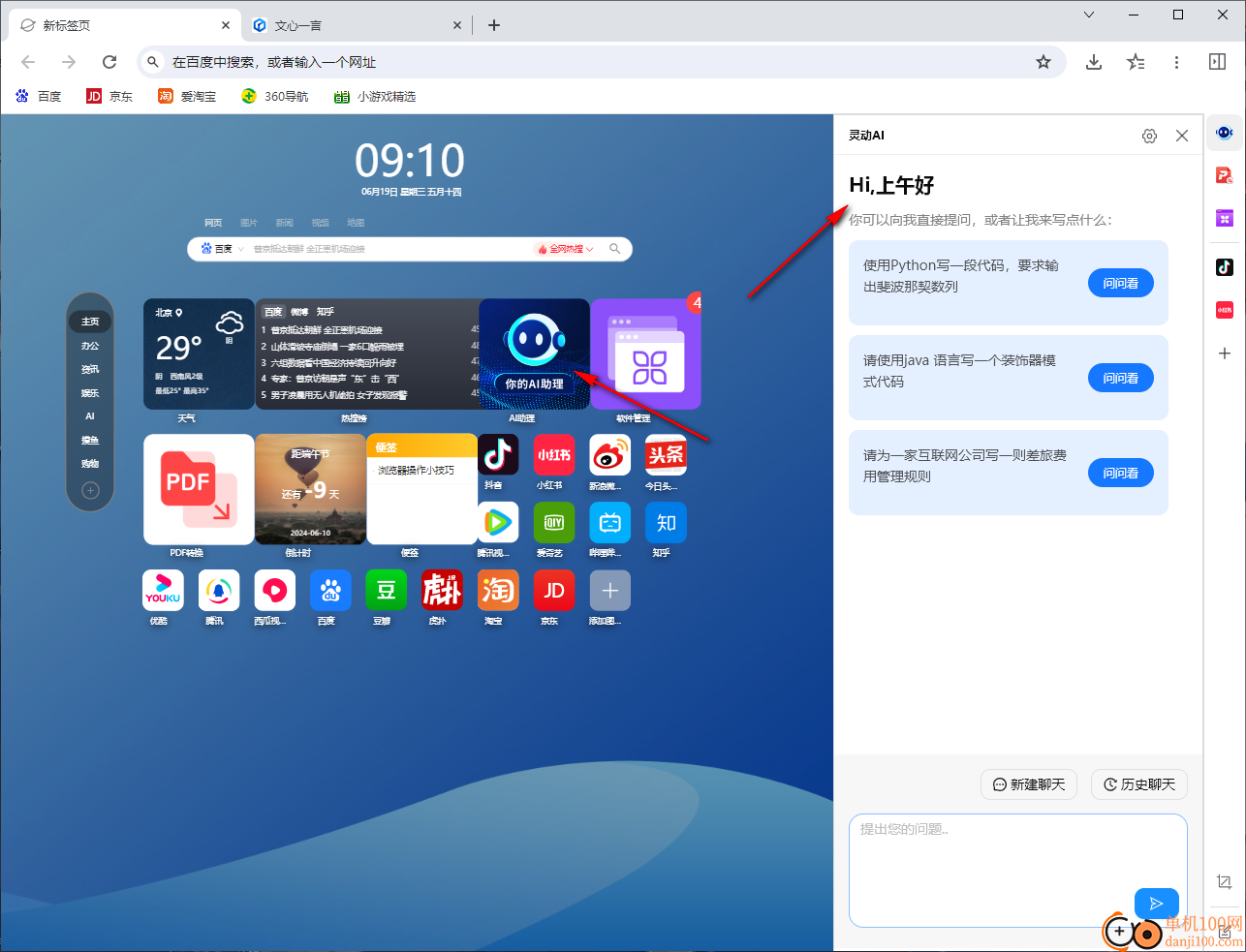Viewport: 1246px width, 952px height.
Task: Open the 360导航 bookmark
Action: pyautogui.click(x=275, y=96)
